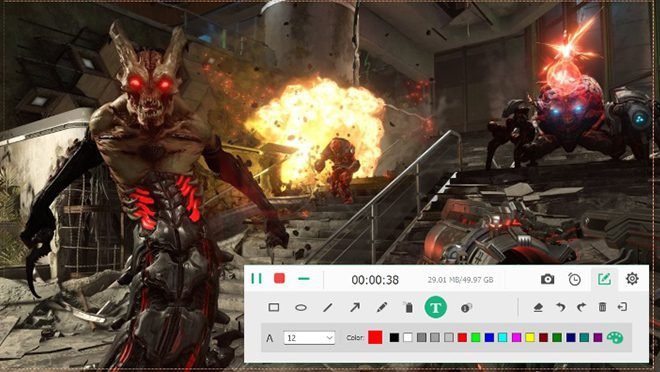Viewport: 660px width, 372px height.
Task: Select the ellipse drawing tool
Action: pos(301,308)
